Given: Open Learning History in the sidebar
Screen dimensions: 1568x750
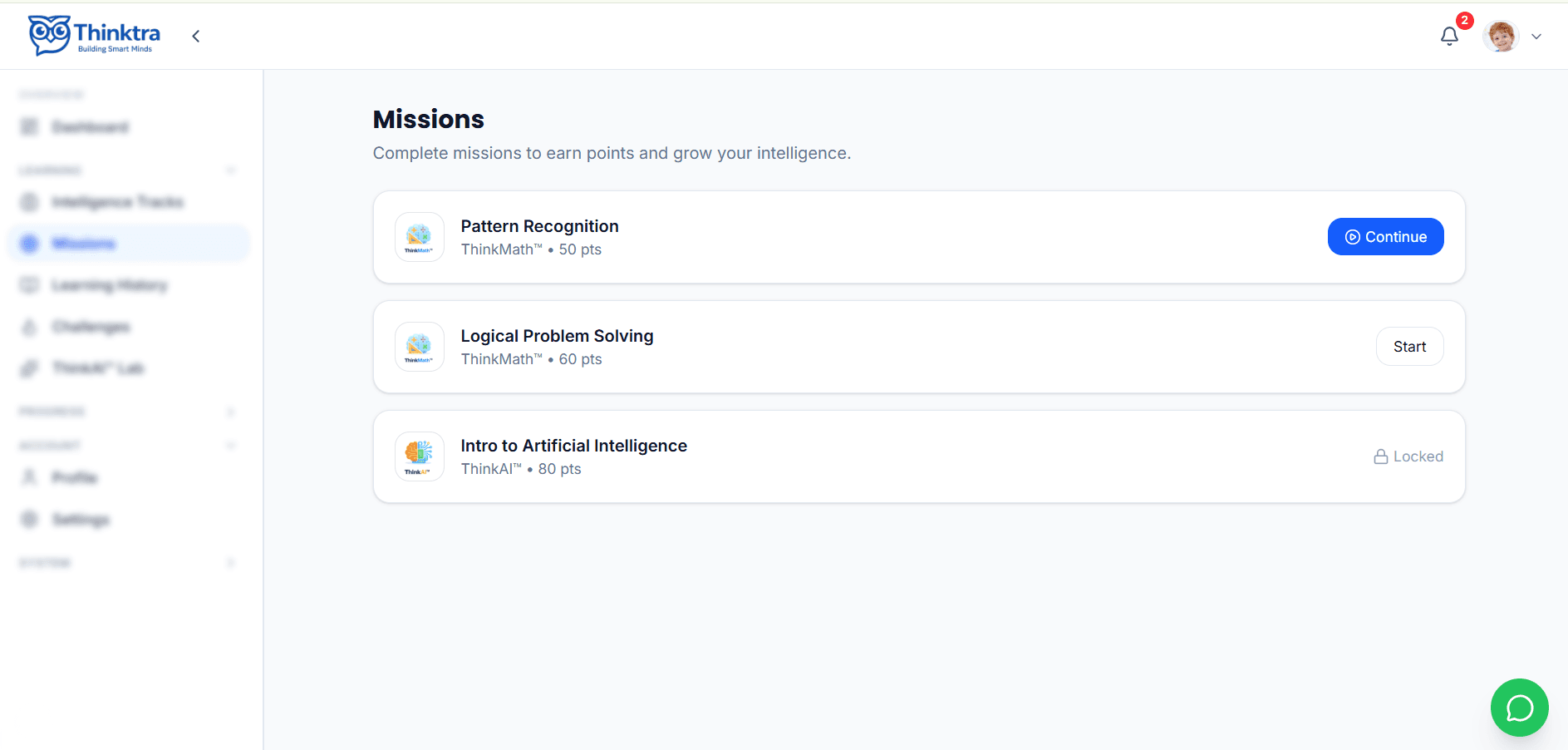Looking at the screenshot, I should pyautogui.click(x=109, y=285).
